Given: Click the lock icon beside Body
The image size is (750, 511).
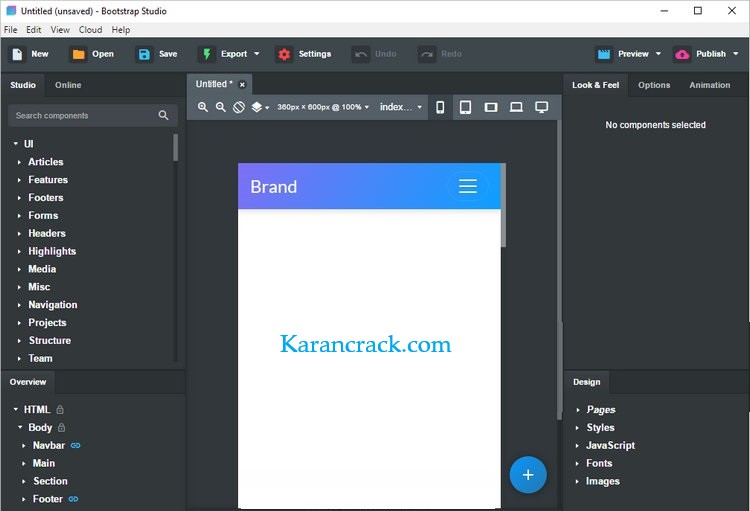Looking at the screenshot, I should (x=61, y=427).
